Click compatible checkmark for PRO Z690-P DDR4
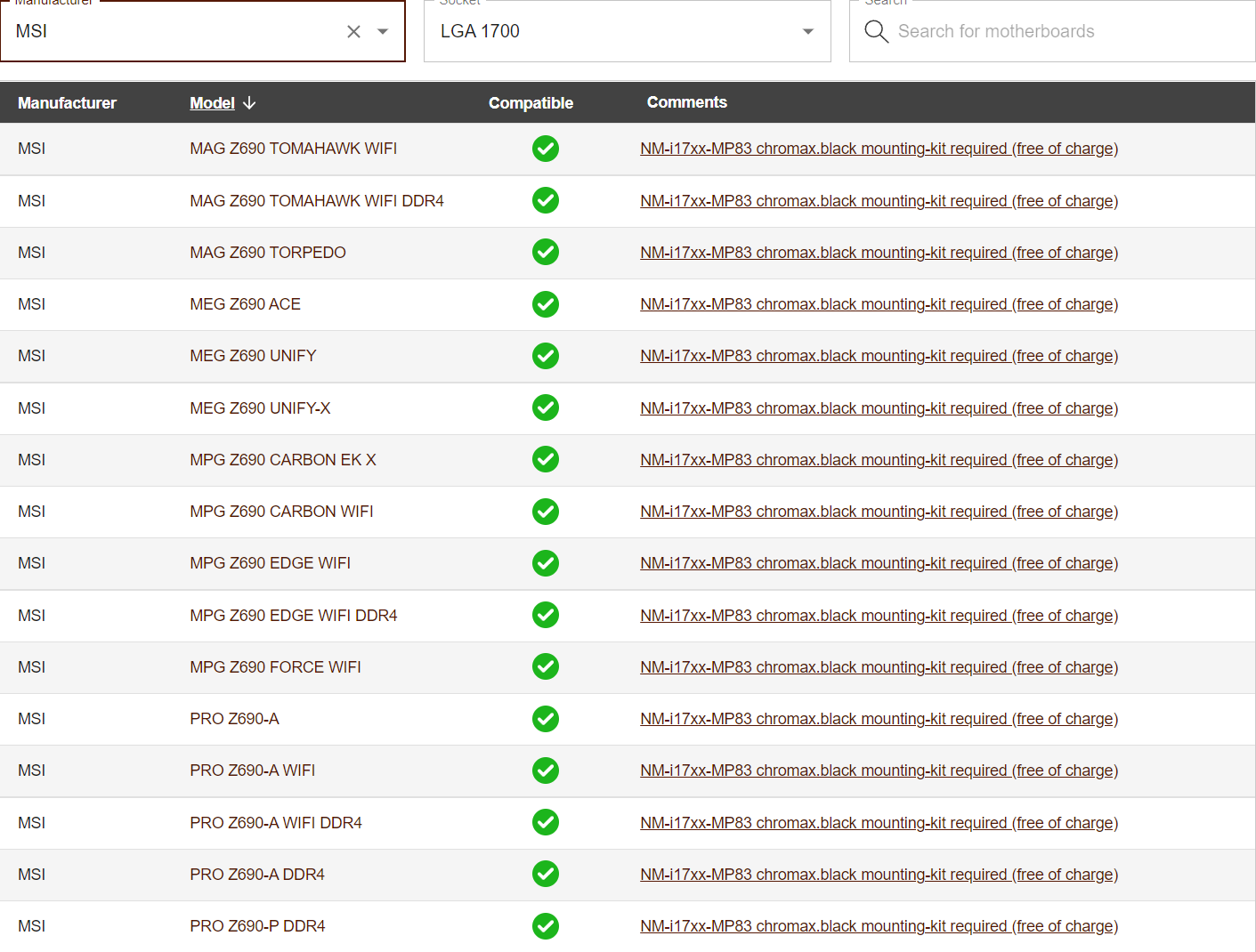The width and height of the screenshot is (1256, 952). (x=546, y=926)
